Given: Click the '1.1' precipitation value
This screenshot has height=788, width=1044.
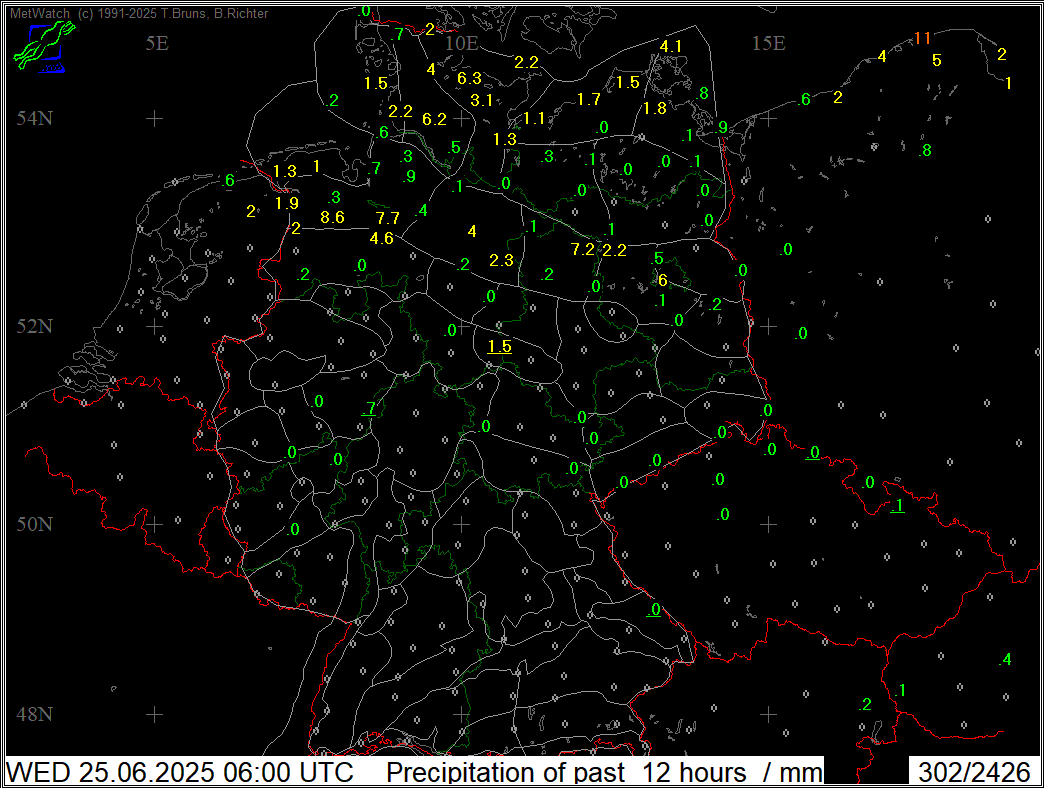Looking at the screenshot, I should tap(533, 118).
